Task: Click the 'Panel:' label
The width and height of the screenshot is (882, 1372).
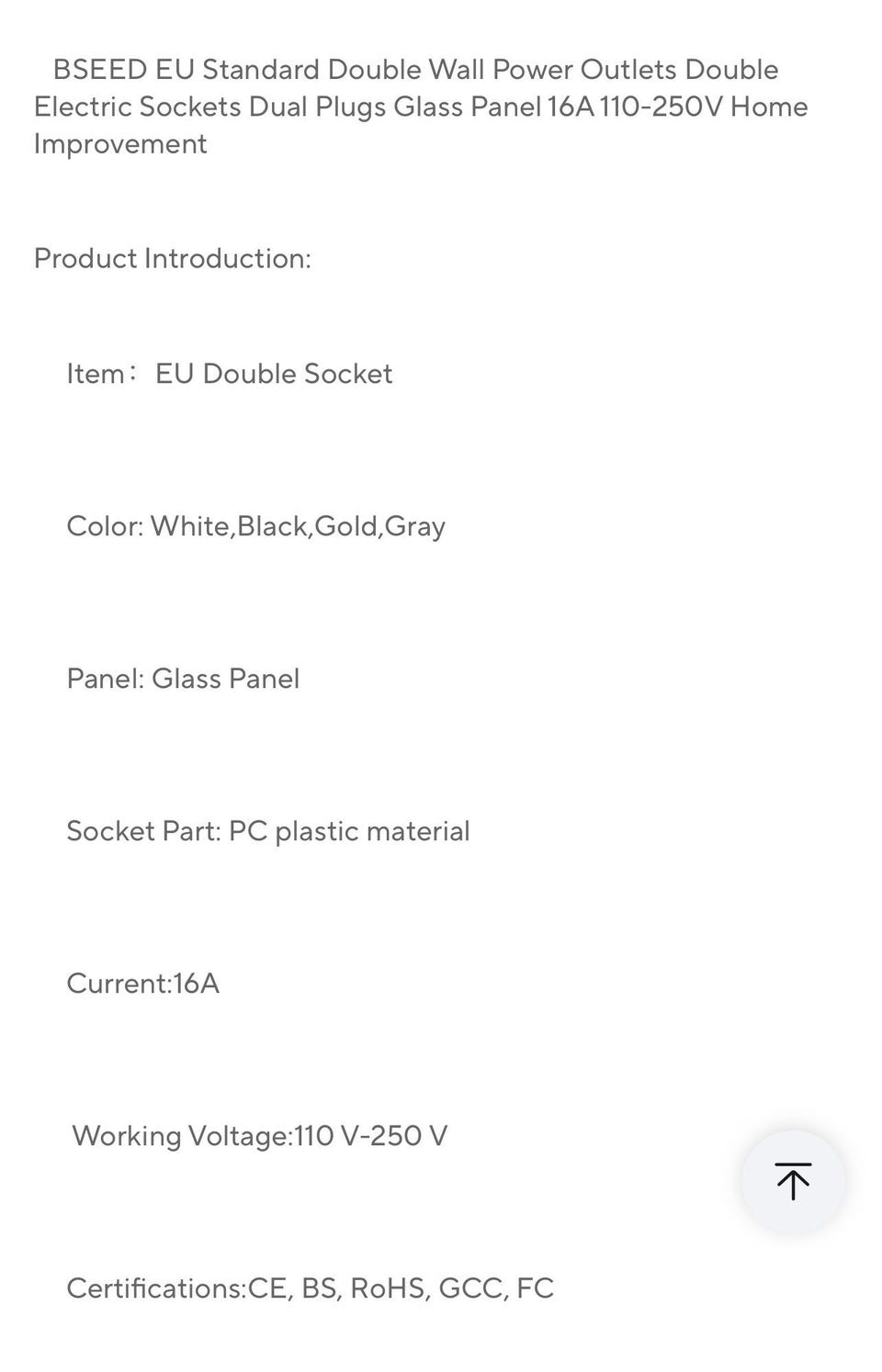Action: click(x=105, y=679)
